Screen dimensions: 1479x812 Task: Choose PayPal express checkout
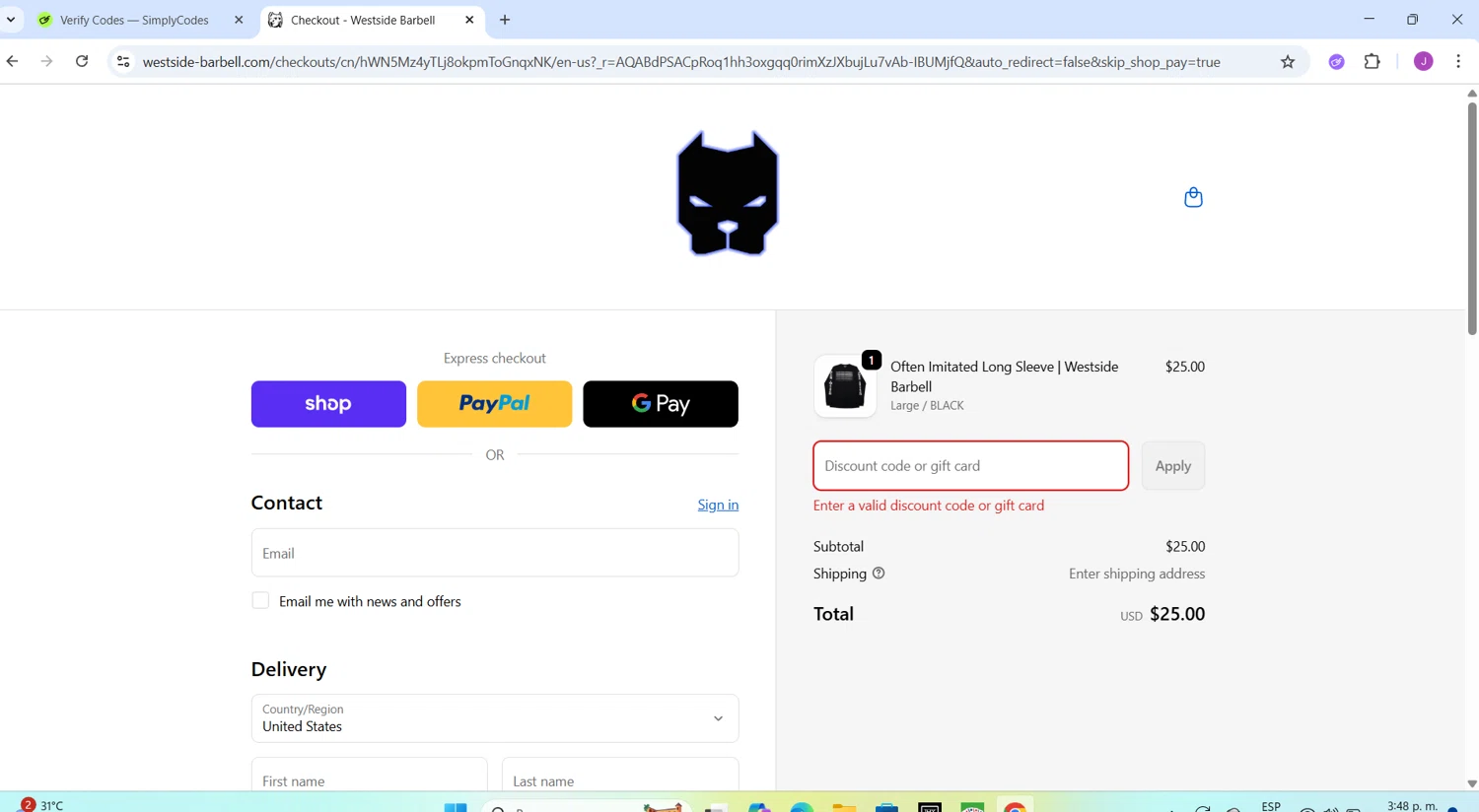(x=494, y=404)
